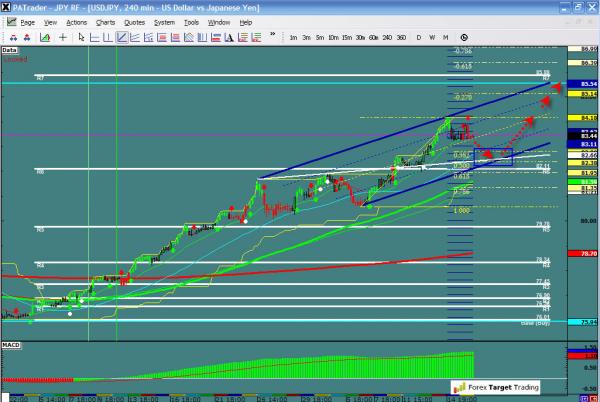This screenshot has height=402, width=600.
Task: Select the Weekly (W) timeframe button
Action: click(431, 38)
